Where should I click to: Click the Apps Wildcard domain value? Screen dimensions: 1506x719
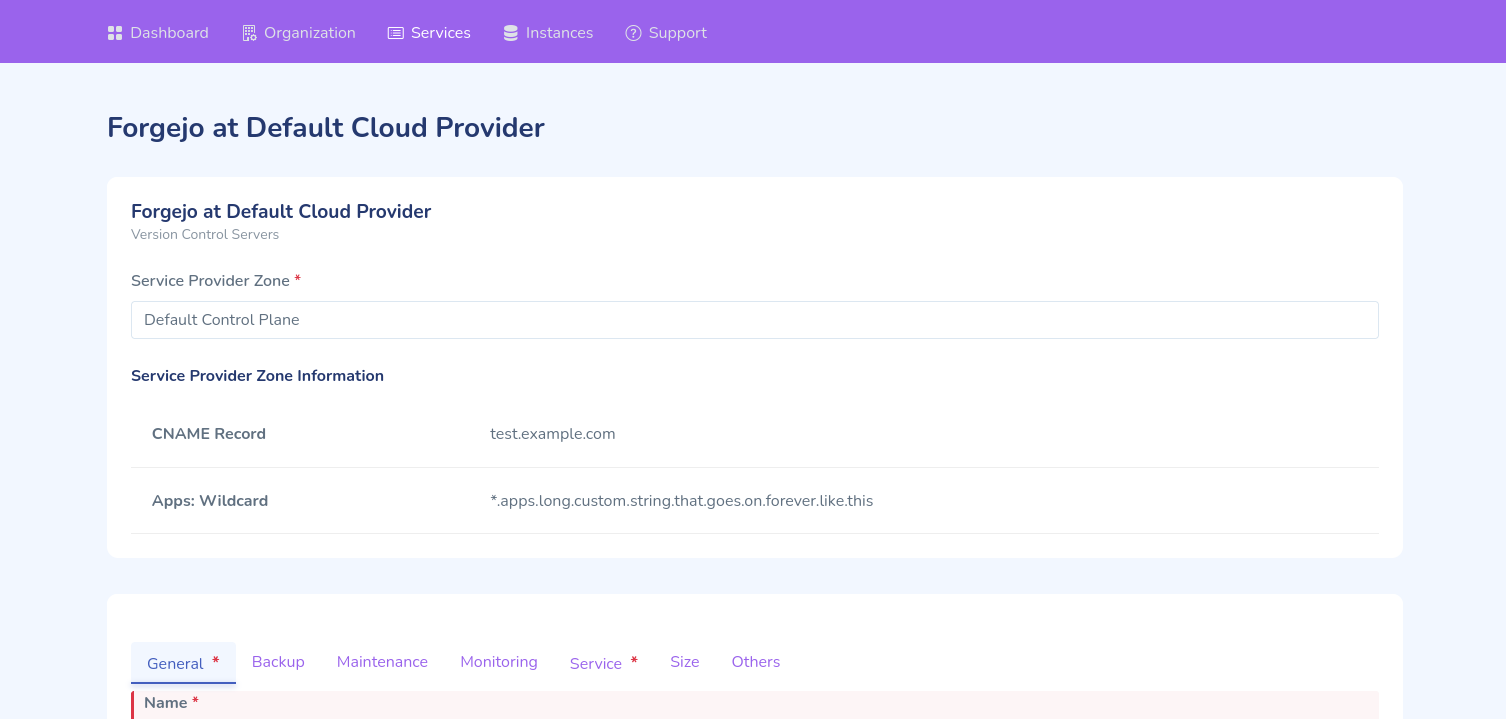point(681,501)
